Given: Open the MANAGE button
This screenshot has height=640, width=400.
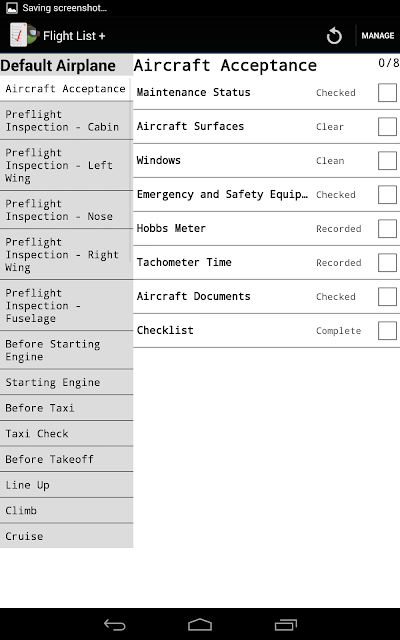Looking at the screenshot, I should (x=378, y=36).
